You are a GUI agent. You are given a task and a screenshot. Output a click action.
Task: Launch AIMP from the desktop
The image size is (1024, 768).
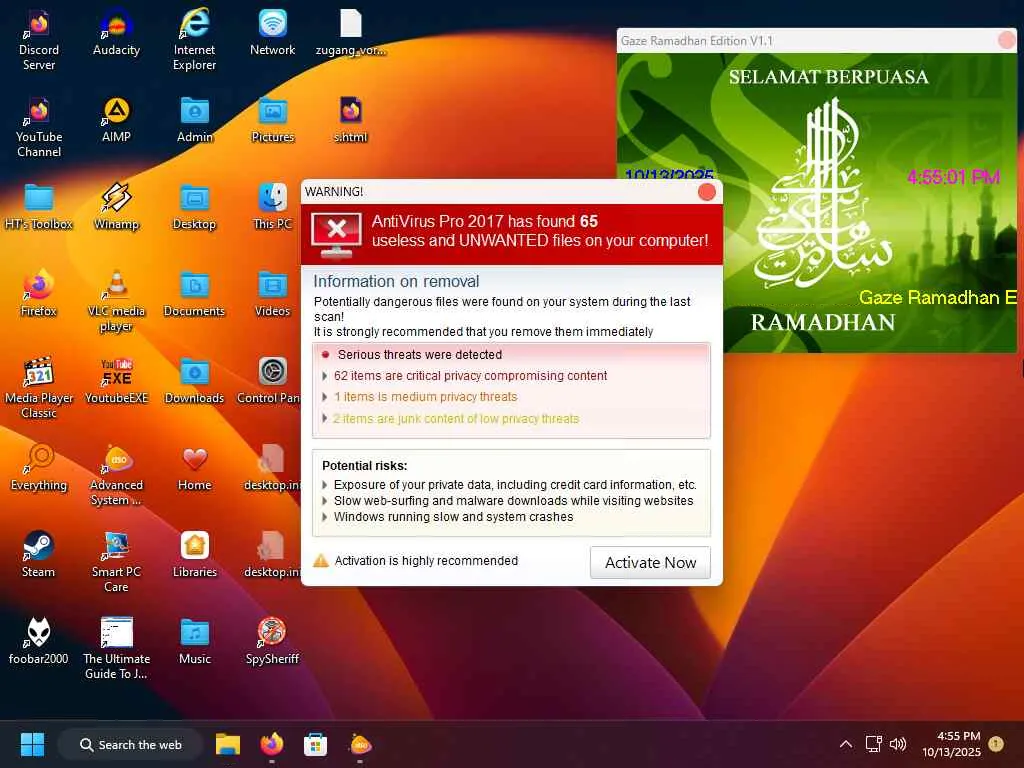pyautogui.click(x=116, y=120)
